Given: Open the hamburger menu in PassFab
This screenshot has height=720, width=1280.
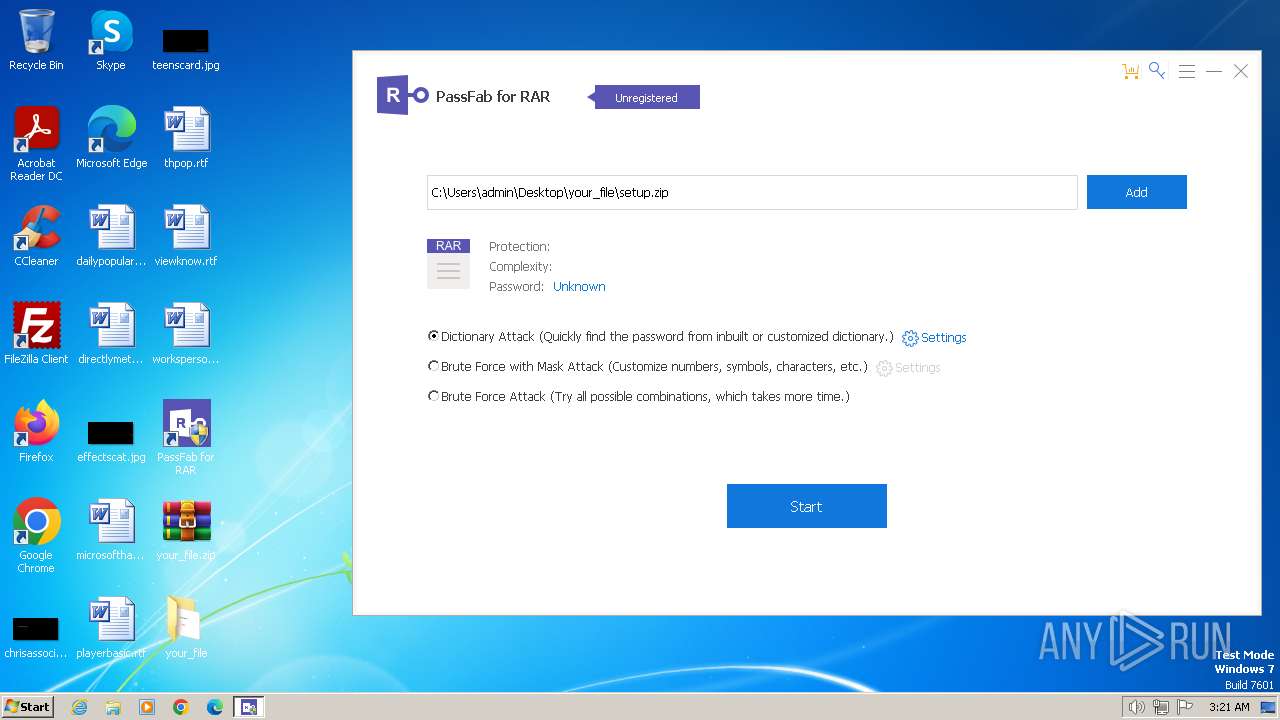Looking at the screenshot, I should pyautogui.click(x=1187, y=72).
